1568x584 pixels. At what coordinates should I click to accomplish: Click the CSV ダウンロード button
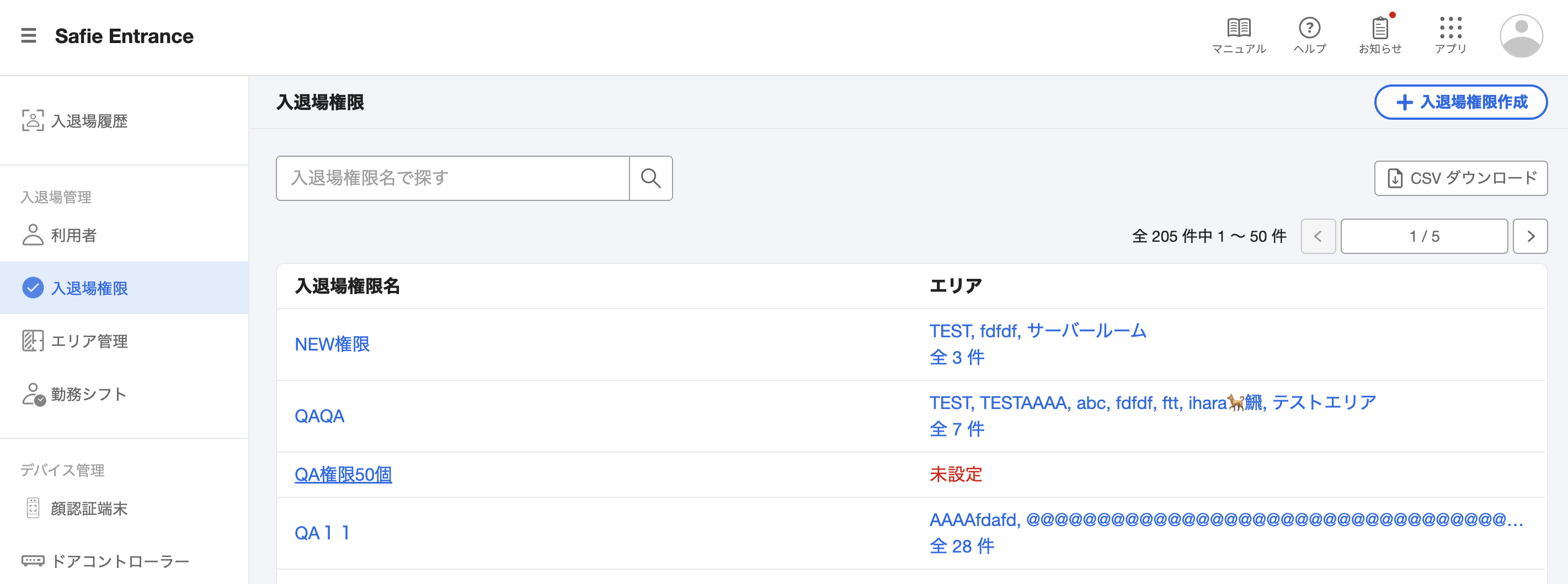coord(1461,178)
